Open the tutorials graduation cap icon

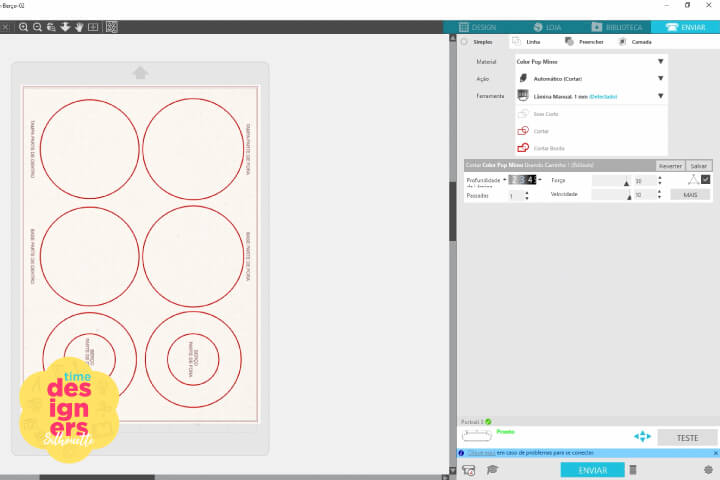click(492, 469)
